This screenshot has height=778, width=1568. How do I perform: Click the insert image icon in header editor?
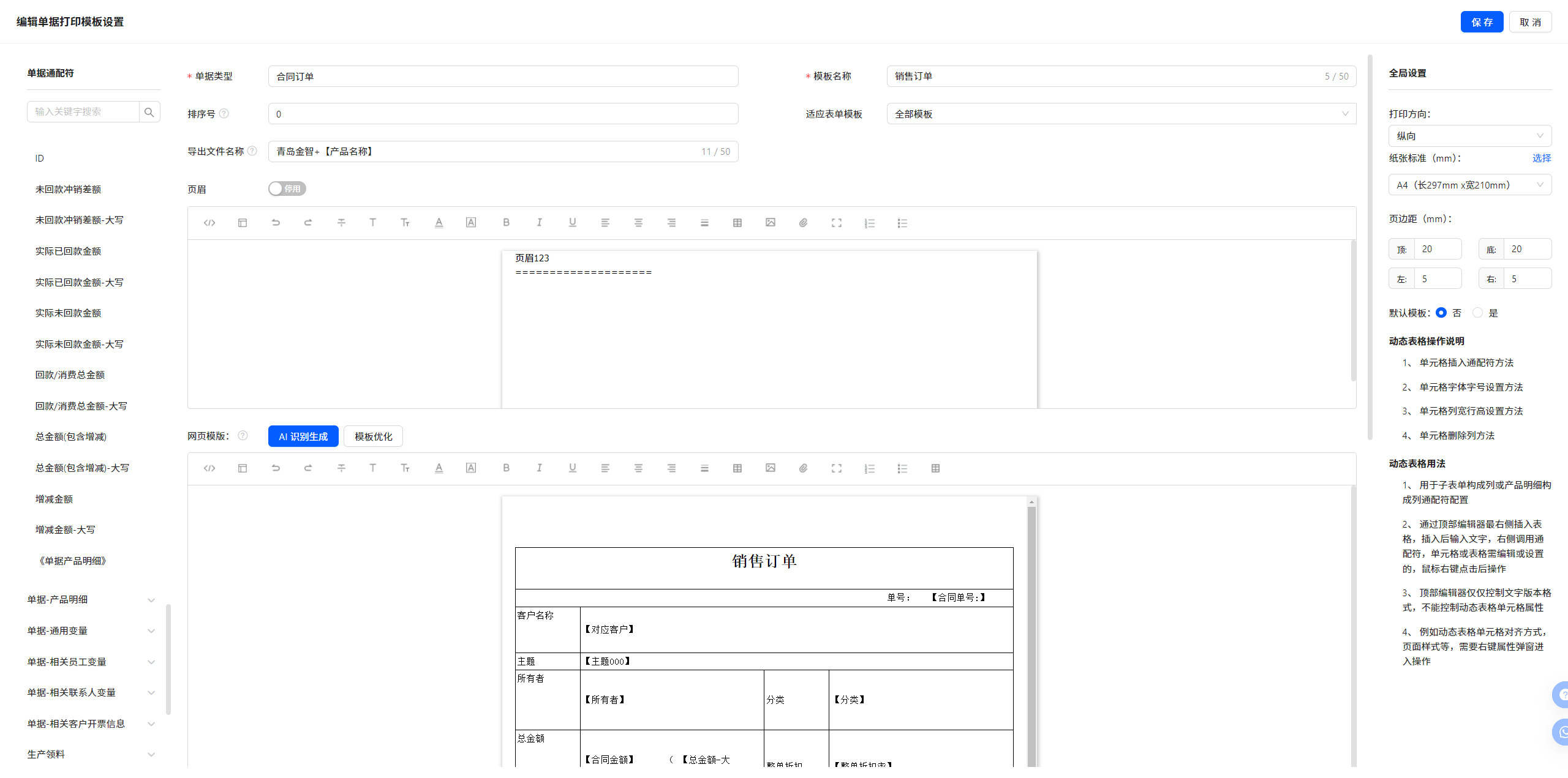click(770, 223)
